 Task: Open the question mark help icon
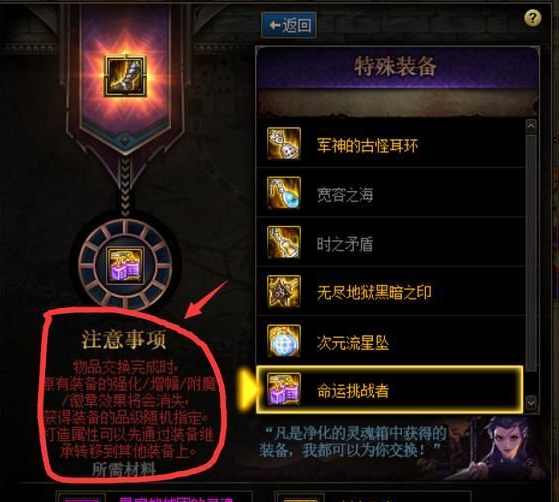coord(533,17)
